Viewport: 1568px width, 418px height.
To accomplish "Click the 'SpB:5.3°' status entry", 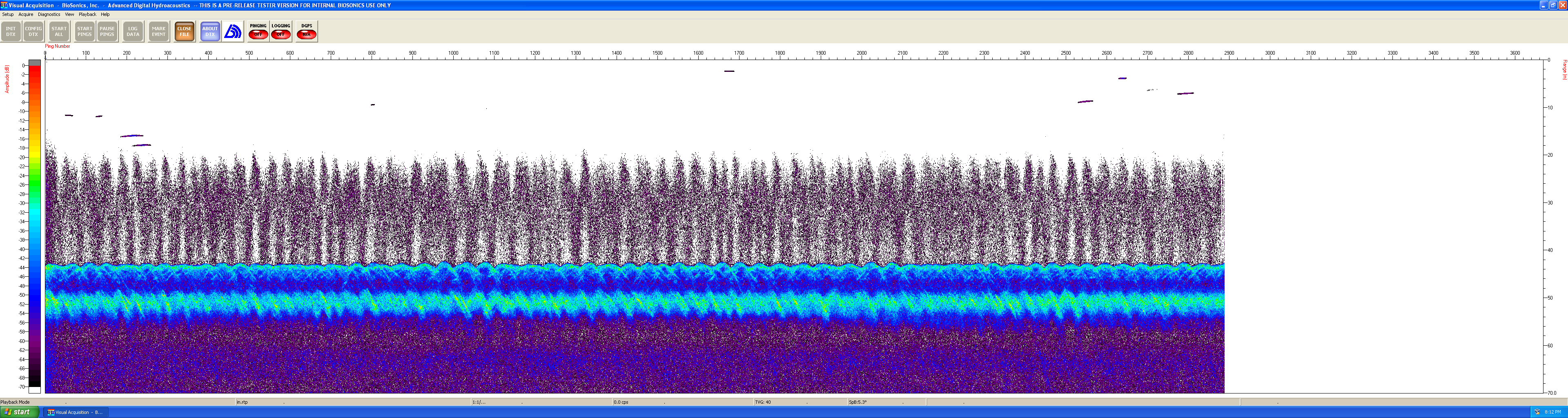I will pos(857,402).
